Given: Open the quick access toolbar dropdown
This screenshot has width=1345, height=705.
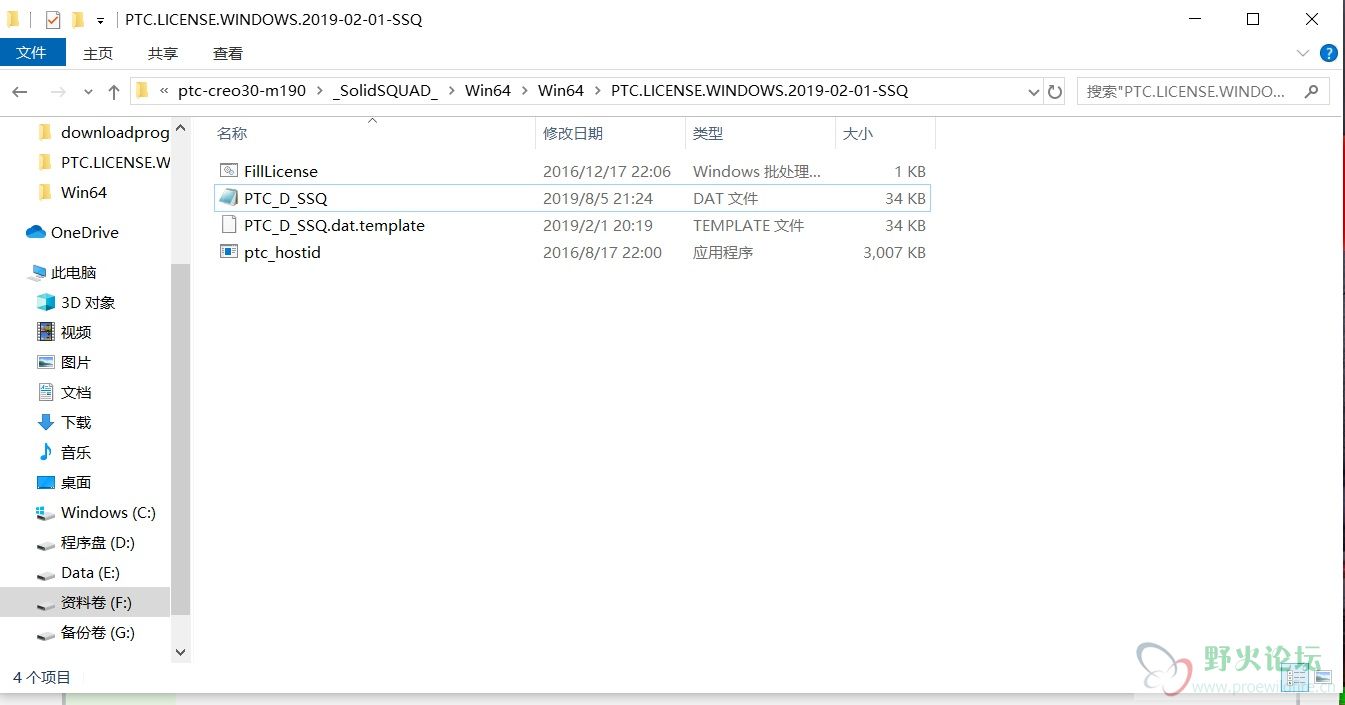Looking at the screenshot, I should pos(100,20).
